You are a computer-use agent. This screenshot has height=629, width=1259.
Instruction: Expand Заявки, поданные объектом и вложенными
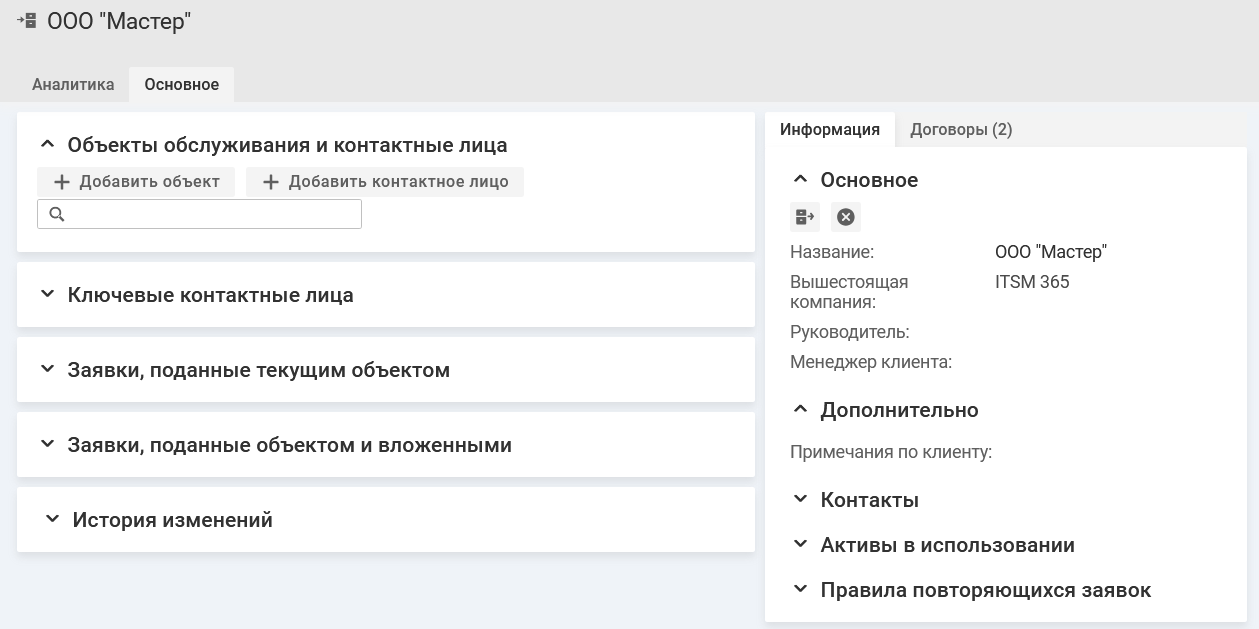point(46,445)
